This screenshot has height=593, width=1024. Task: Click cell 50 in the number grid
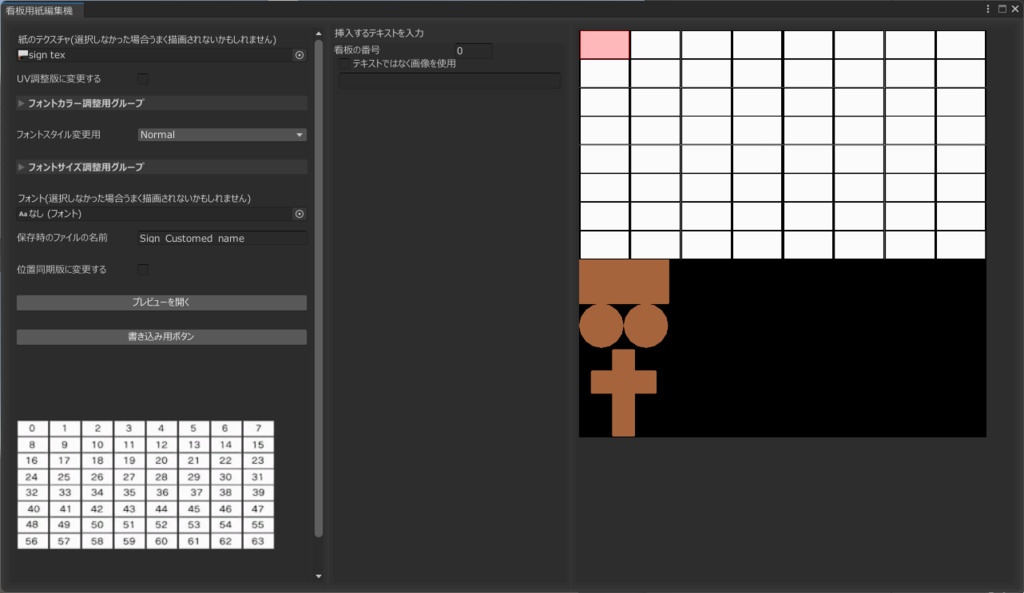point(97,524)
